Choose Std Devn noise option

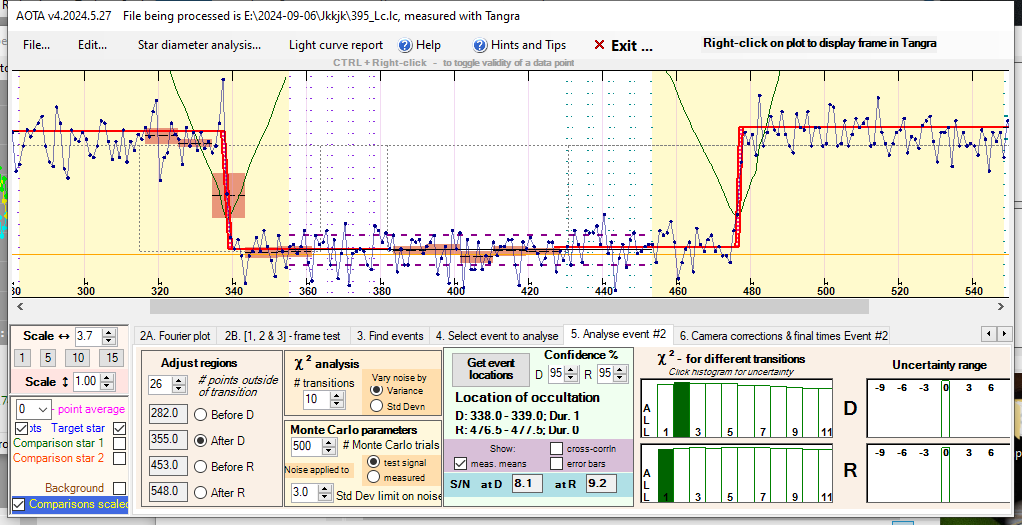375,406
